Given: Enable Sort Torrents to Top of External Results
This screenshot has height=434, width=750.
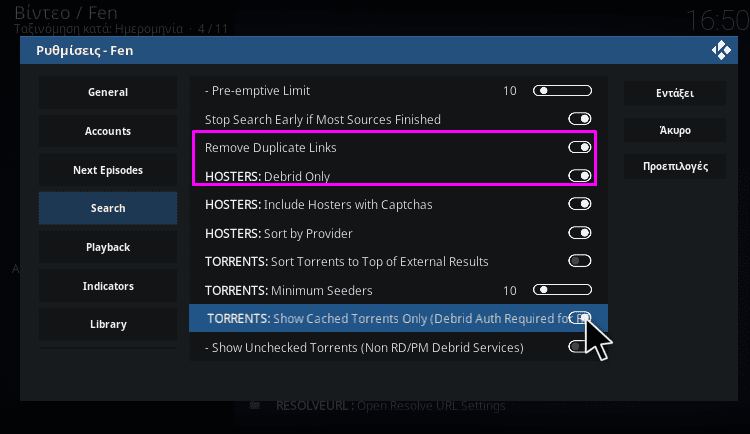Looking at the screenshot, I should (580, 261).
